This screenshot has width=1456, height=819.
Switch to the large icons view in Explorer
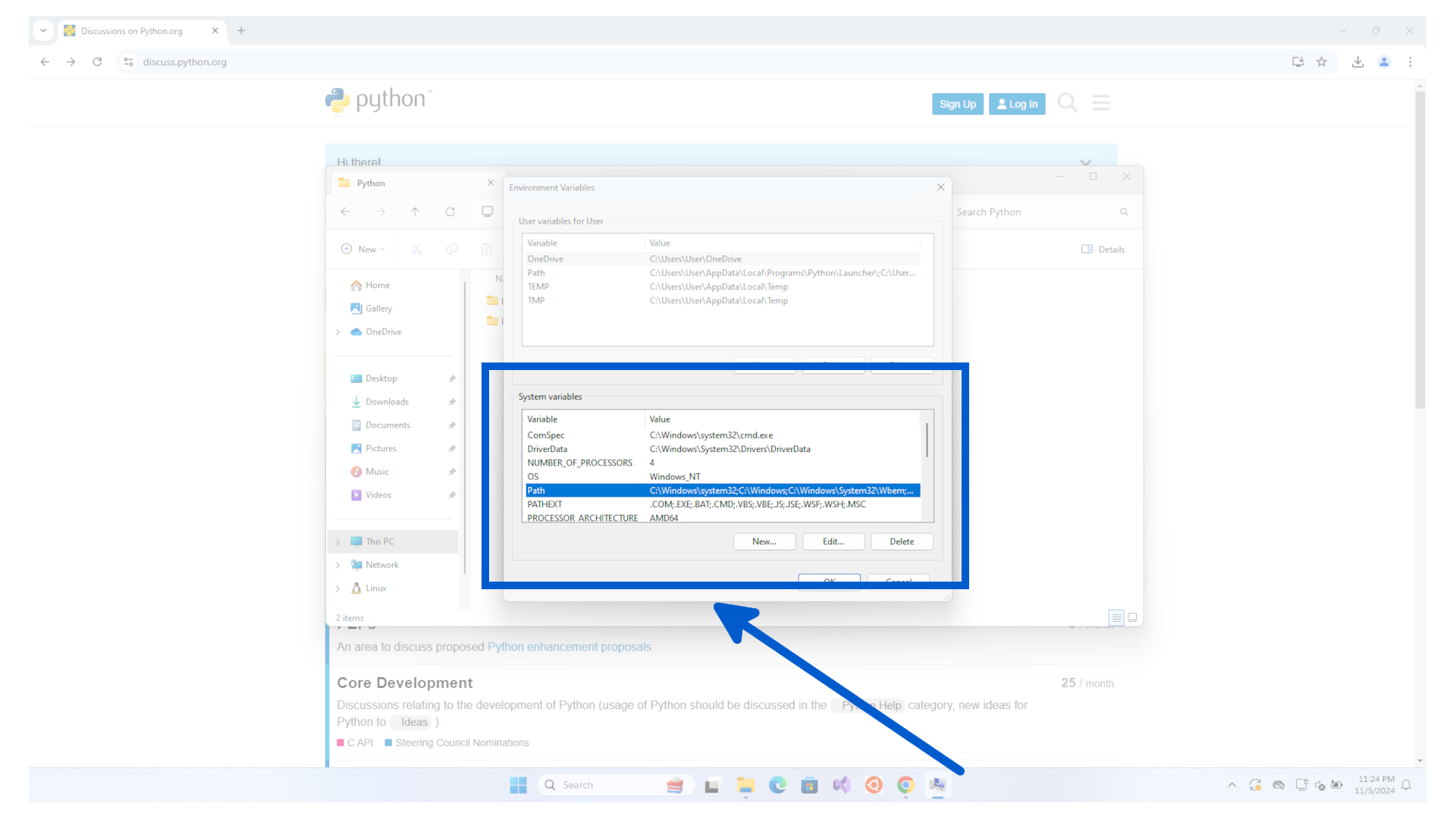tap(1132, 617)
